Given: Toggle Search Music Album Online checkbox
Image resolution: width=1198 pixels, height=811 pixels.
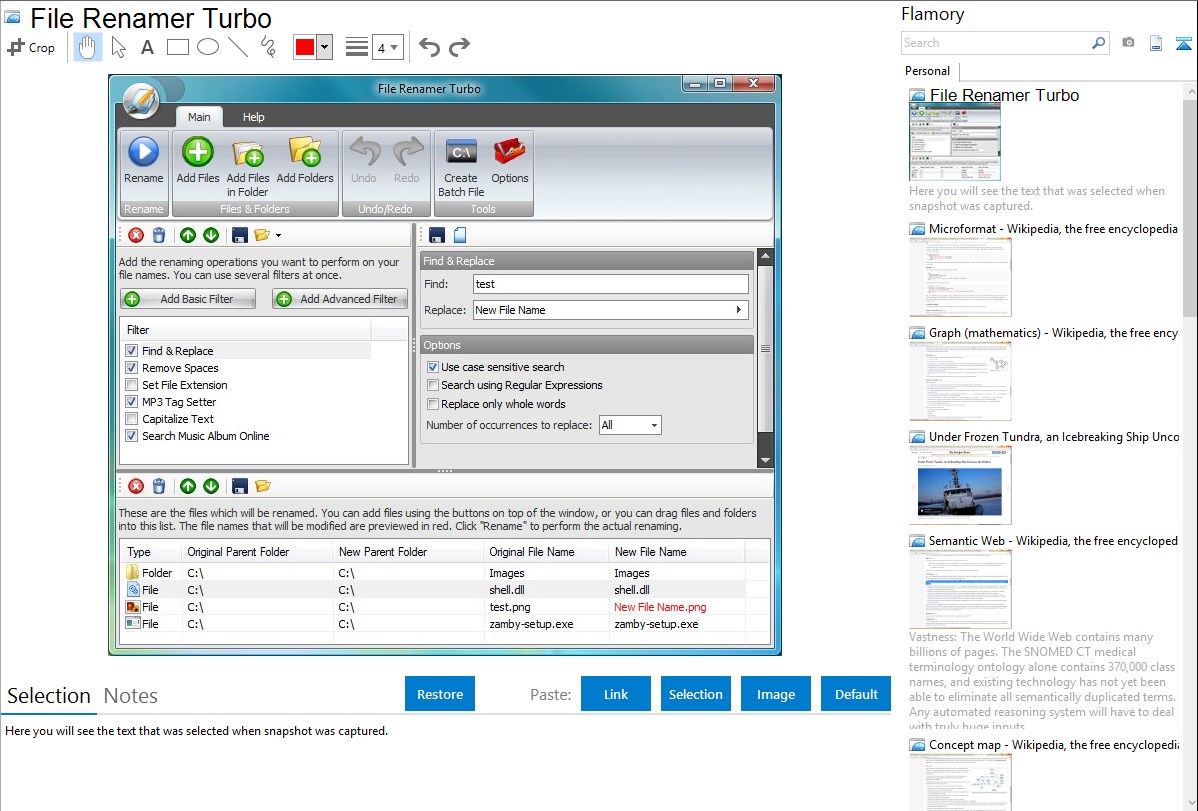Looking at the screenshot, I should (x=131, y=436).
